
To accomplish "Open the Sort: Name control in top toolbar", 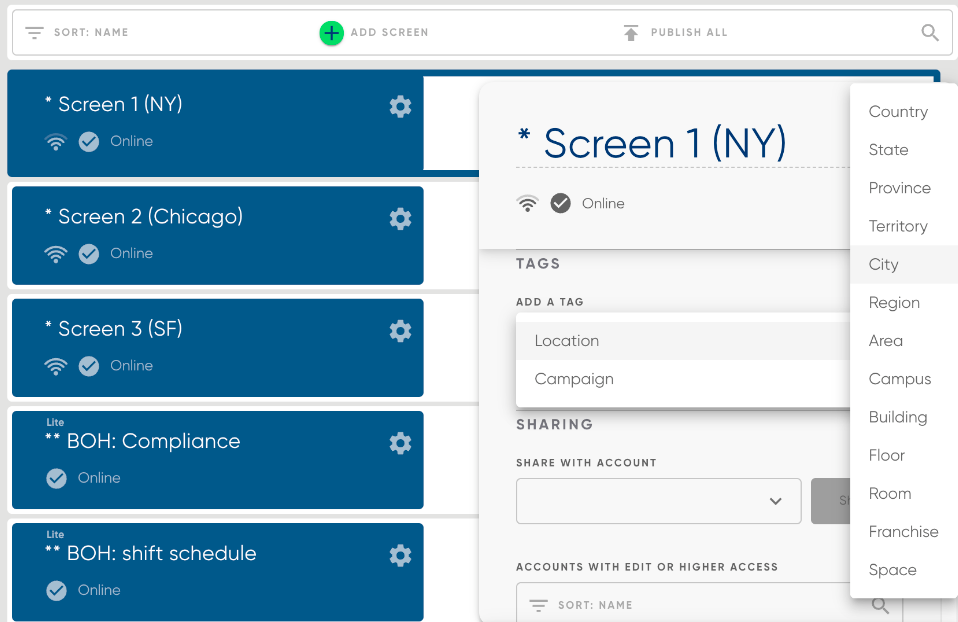I will pyautogui.click(x=77, y=32).
